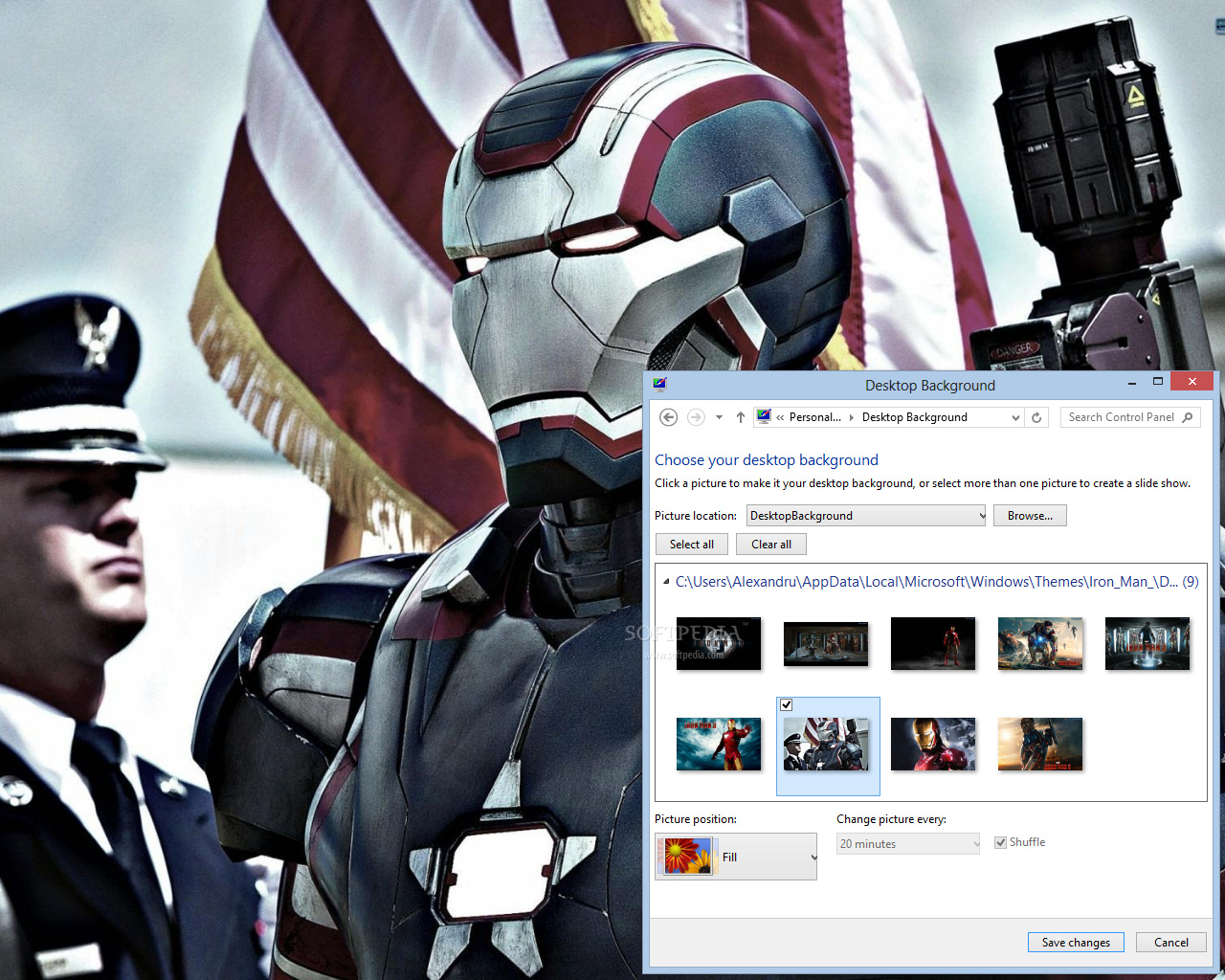
Task: Select the multiple armors lineup thumbnail
Action: tap(1147, 644)
